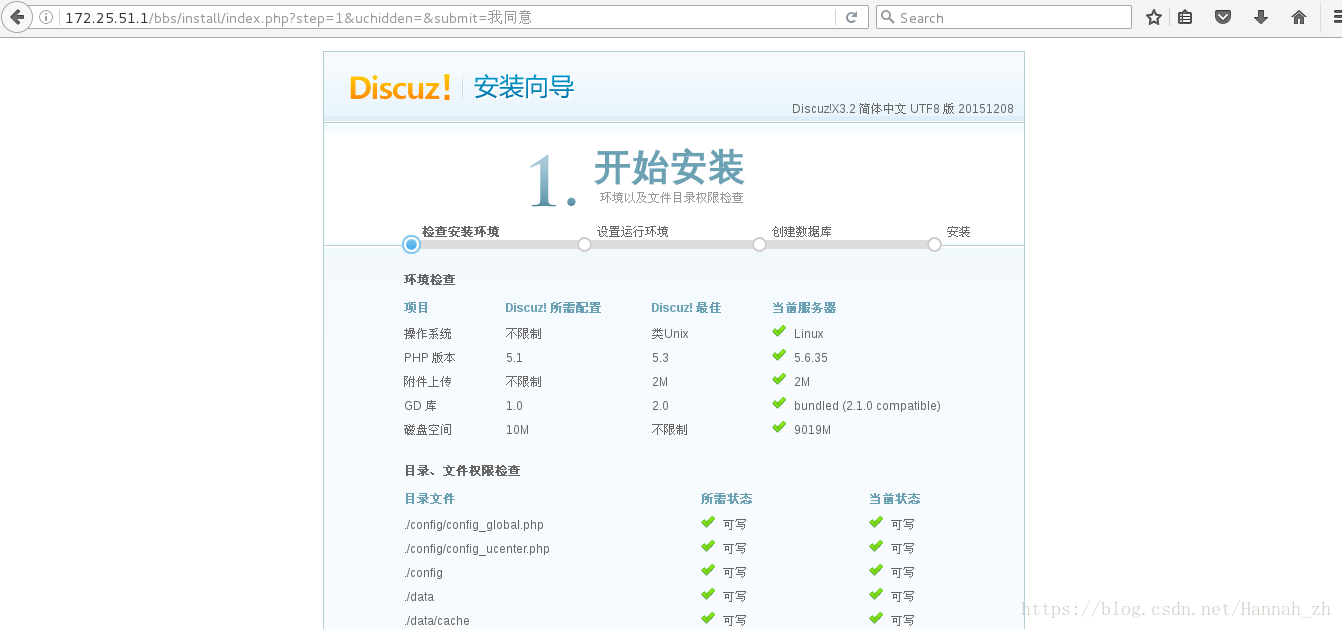The width and height of the screenshot is (1342, 629).
Task: Show bookmarks list icon
Action: coord(1185,17)
